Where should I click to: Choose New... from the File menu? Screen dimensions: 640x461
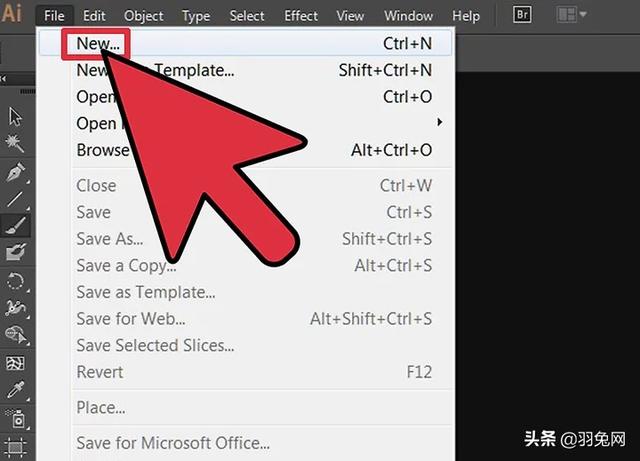click(246, 43)
